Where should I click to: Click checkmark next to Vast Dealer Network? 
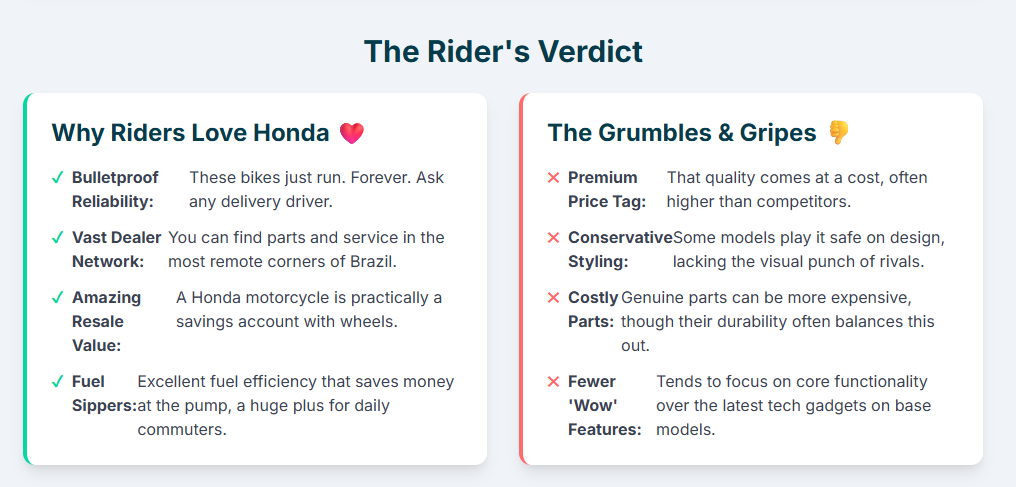(58, 238)
